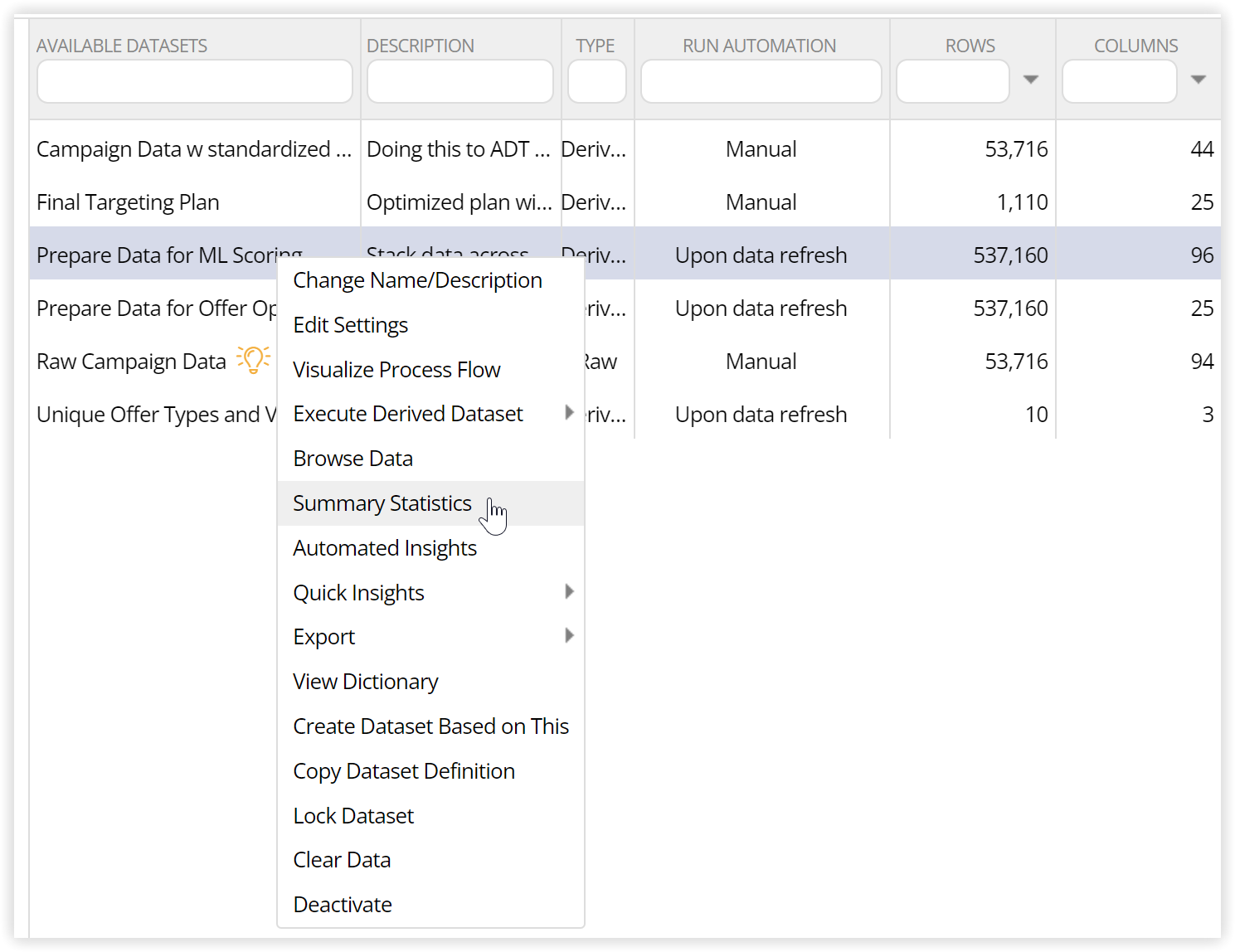Click 'Doing this to ADT ...' description cell

[459, 149]
